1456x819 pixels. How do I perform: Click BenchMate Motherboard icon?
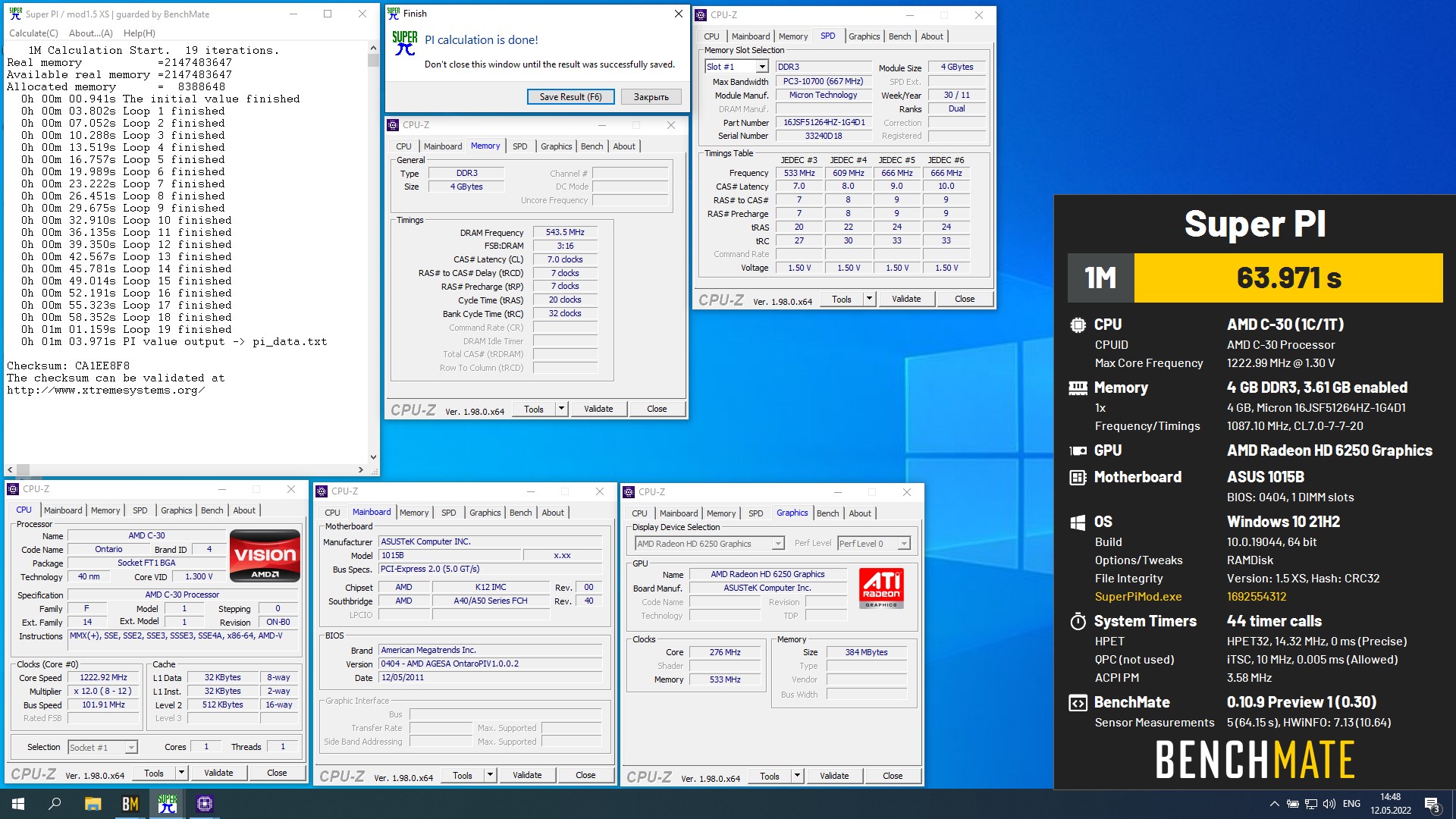[x=1078, y=478]
